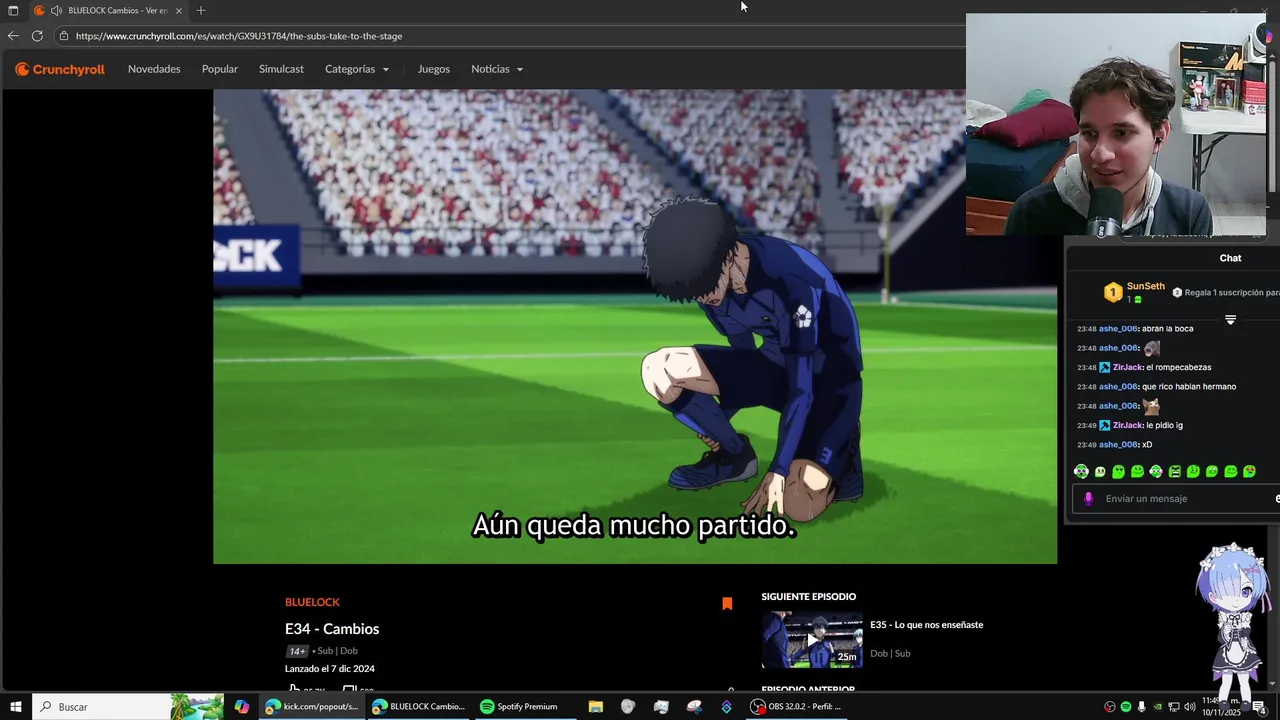Open the Windows Start menu

click(x=16, y=707)
